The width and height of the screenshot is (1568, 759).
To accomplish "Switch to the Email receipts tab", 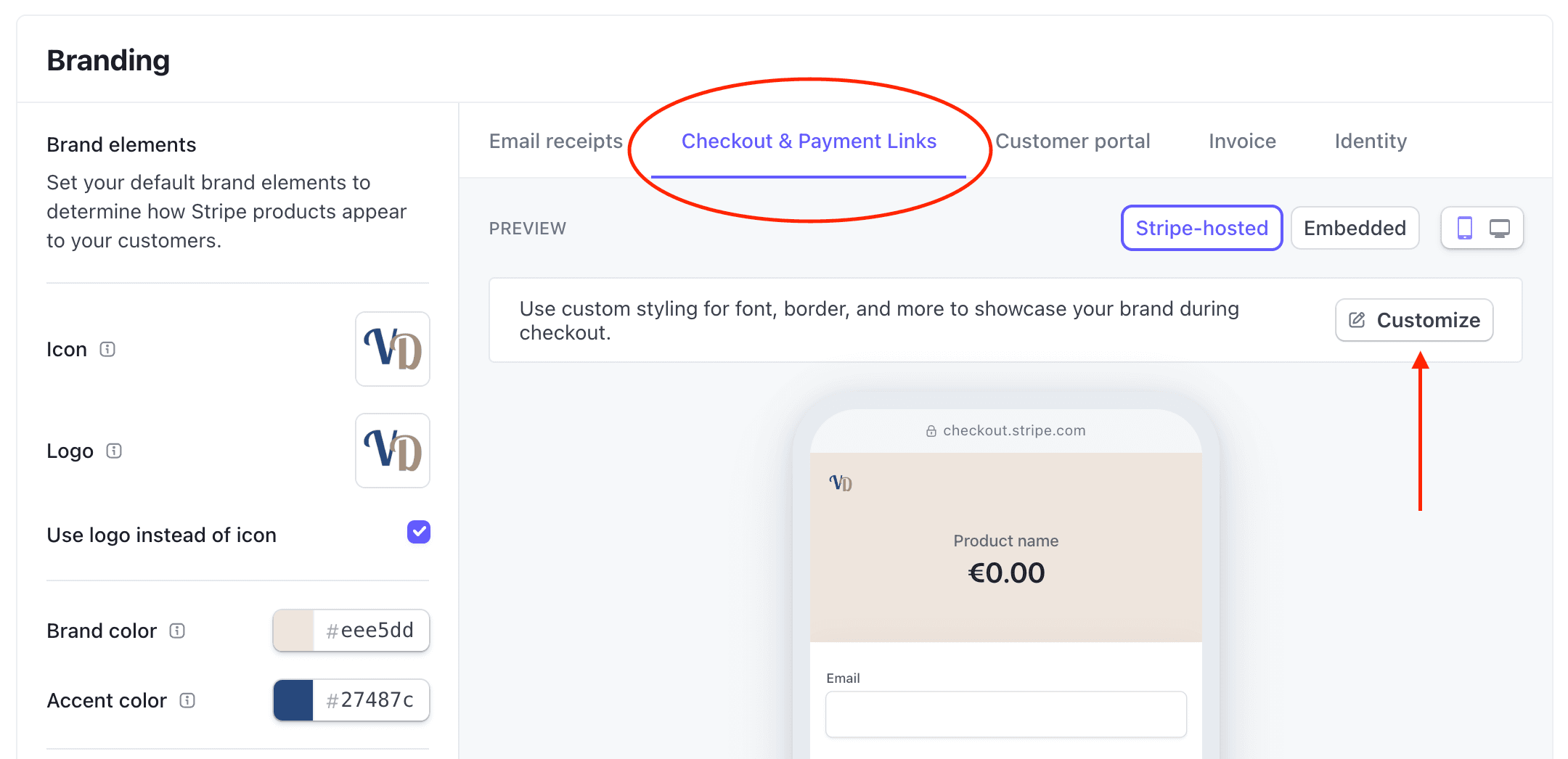I will 555,141.
